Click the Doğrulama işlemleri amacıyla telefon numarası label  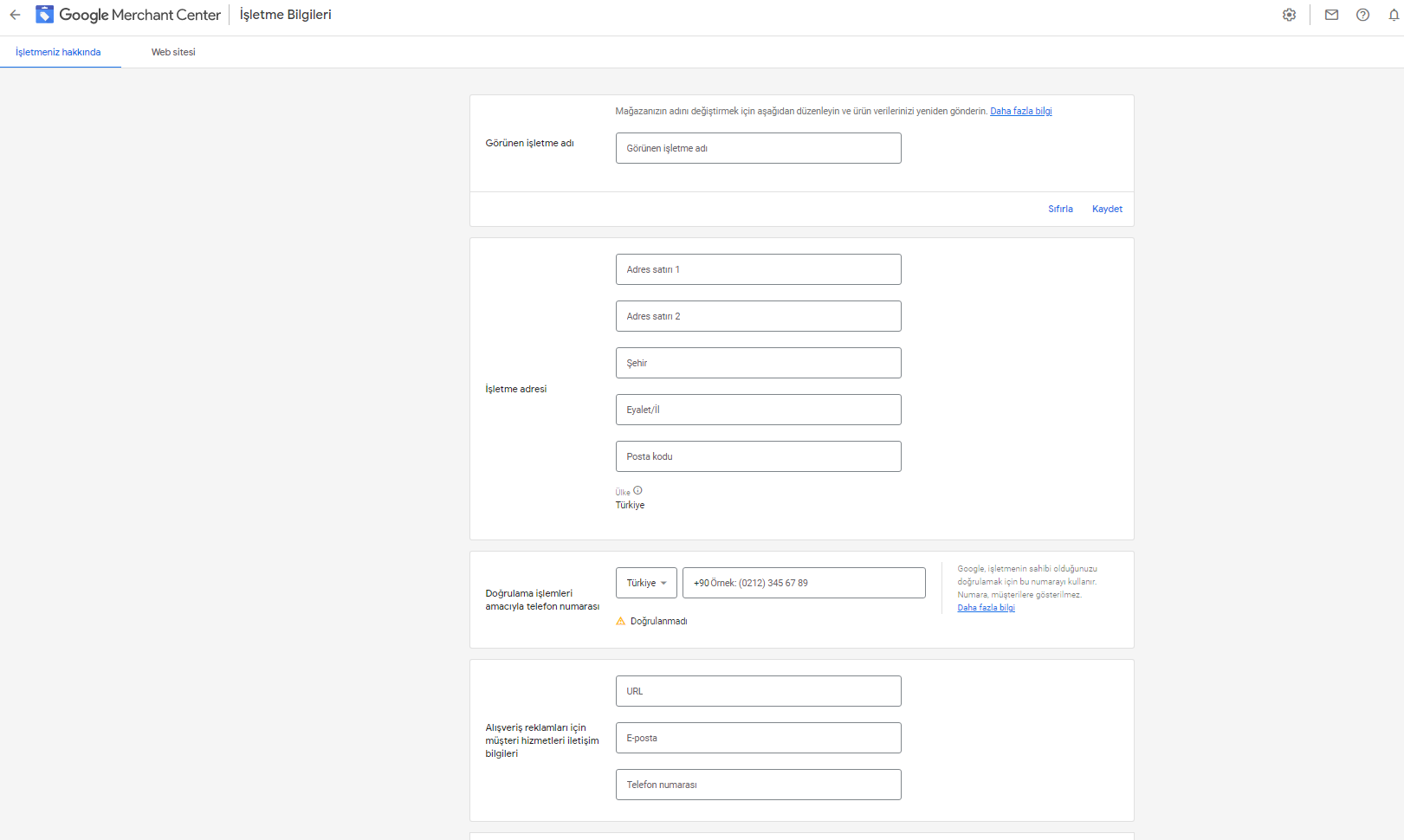pos(542,600)
